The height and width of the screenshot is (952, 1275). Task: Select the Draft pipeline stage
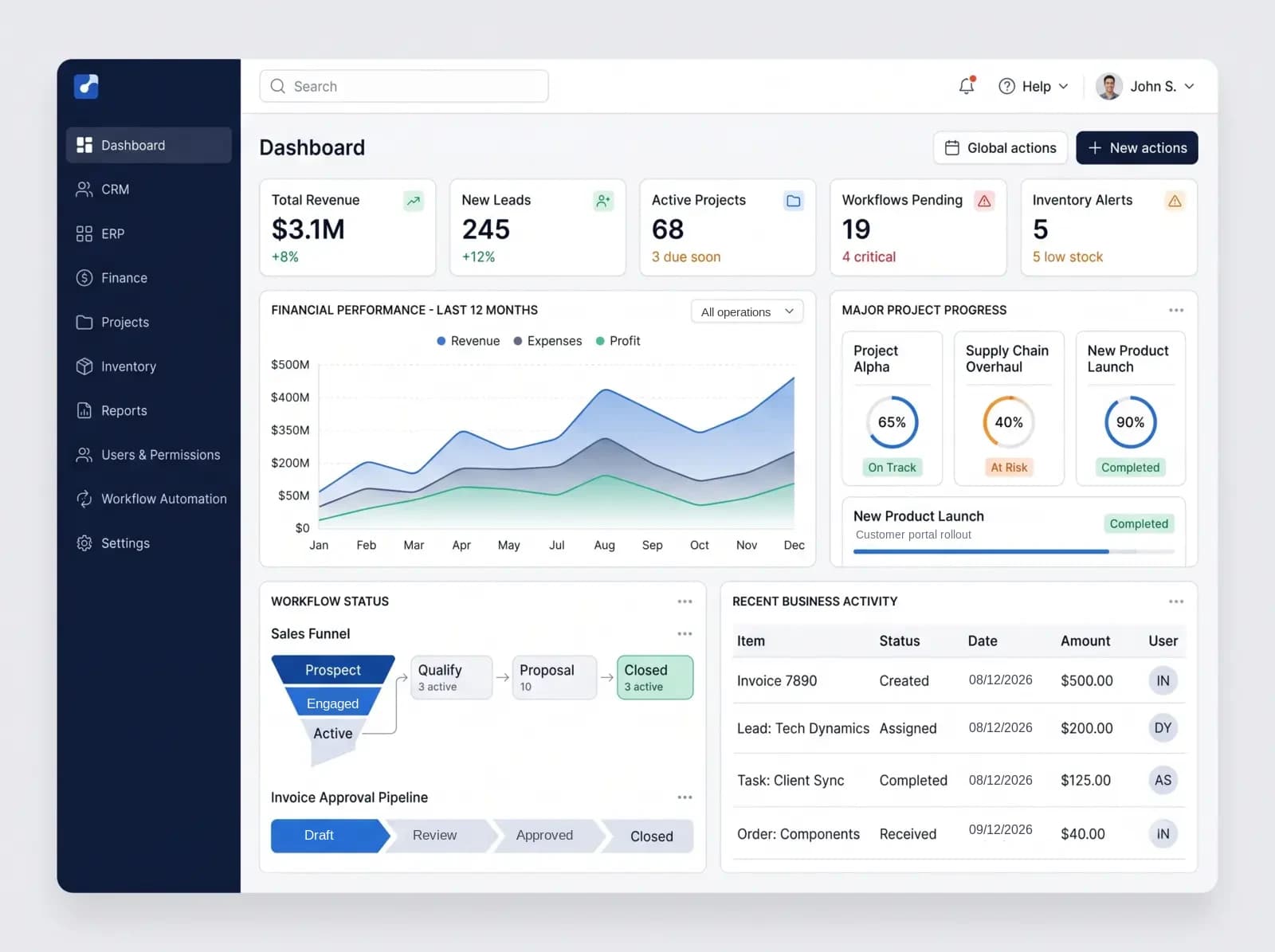coord(330,836)
